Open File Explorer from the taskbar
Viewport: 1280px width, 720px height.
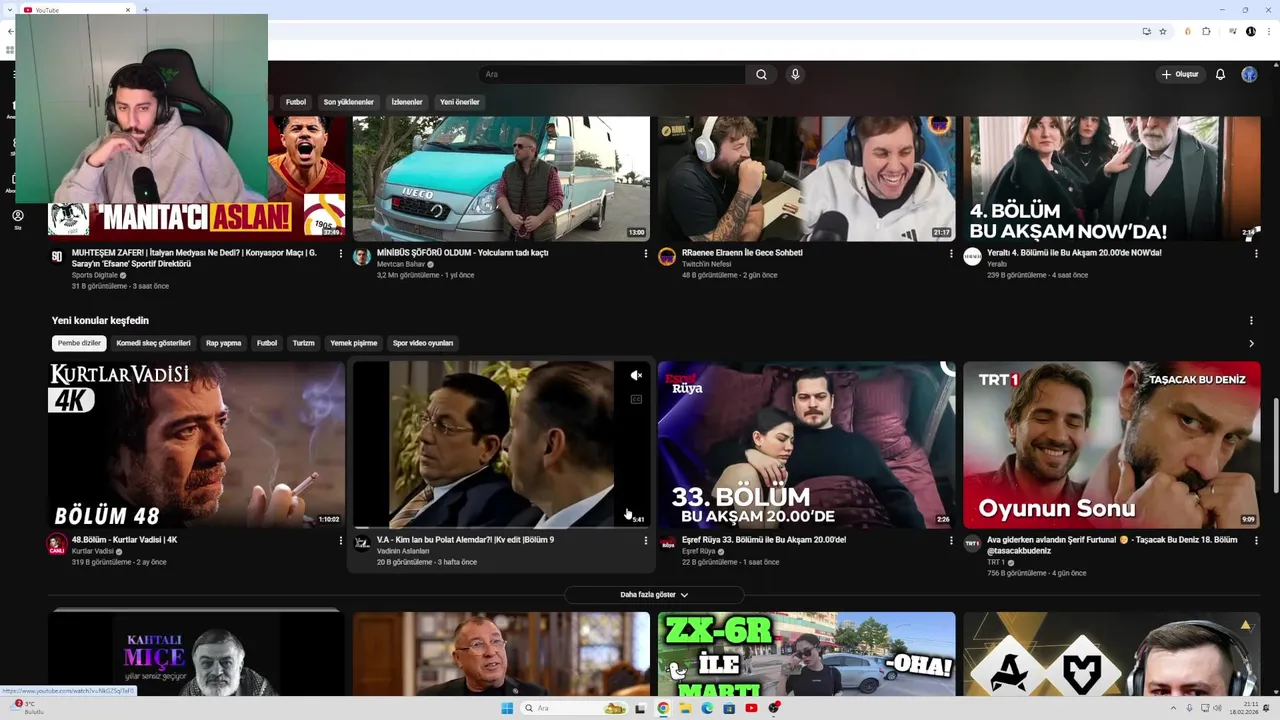tap(686, 708)
